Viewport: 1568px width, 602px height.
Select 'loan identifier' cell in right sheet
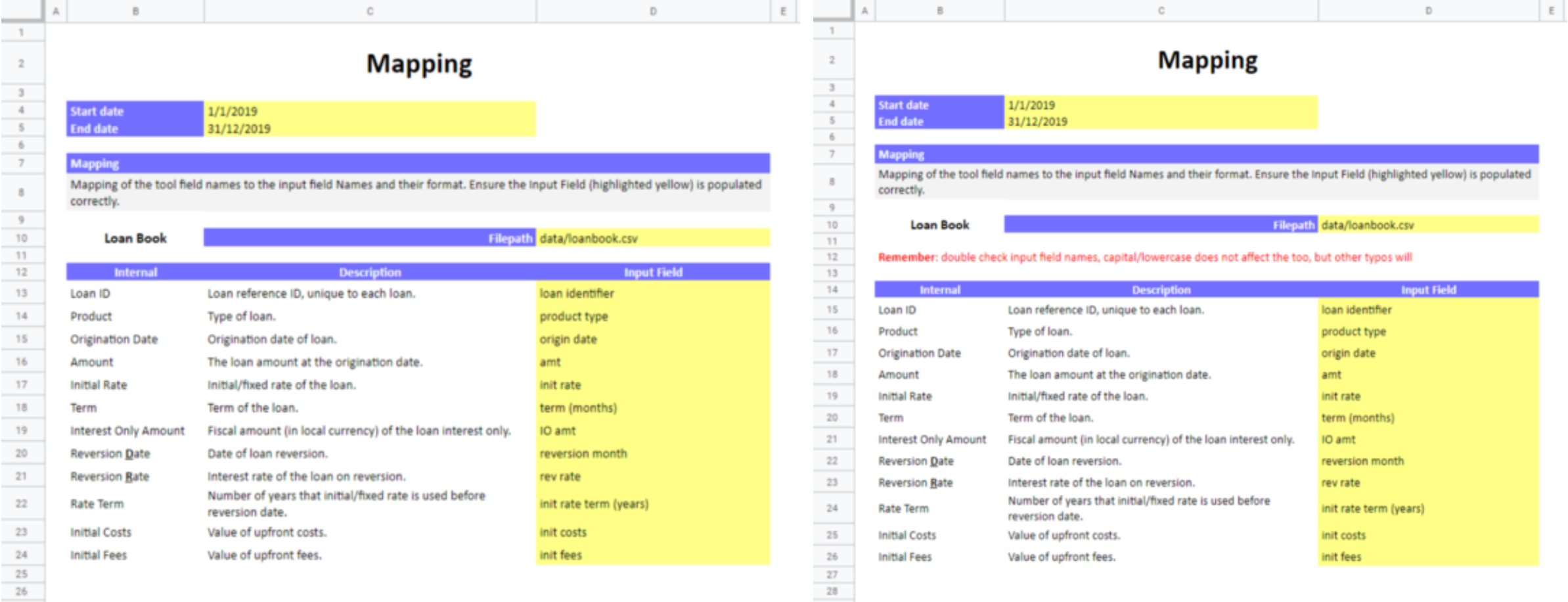(1428, 310)
